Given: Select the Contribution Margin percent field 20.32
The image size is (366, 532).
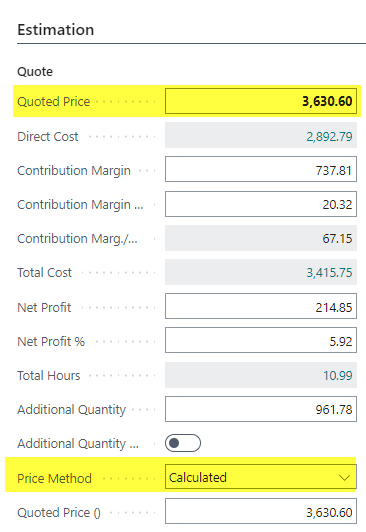Looking at the screenshot, I should coord(261,204).
